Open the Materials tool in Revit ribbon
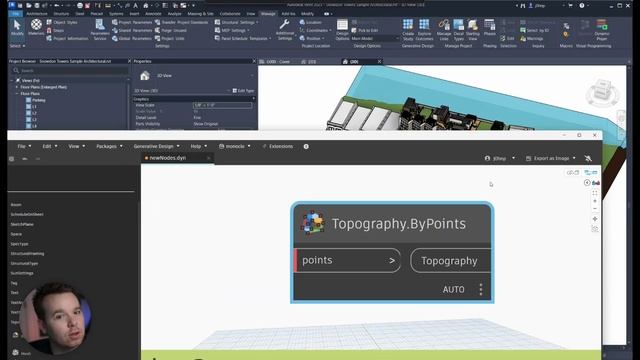This screenshot has width=640, height=360. tap(36, 28)
